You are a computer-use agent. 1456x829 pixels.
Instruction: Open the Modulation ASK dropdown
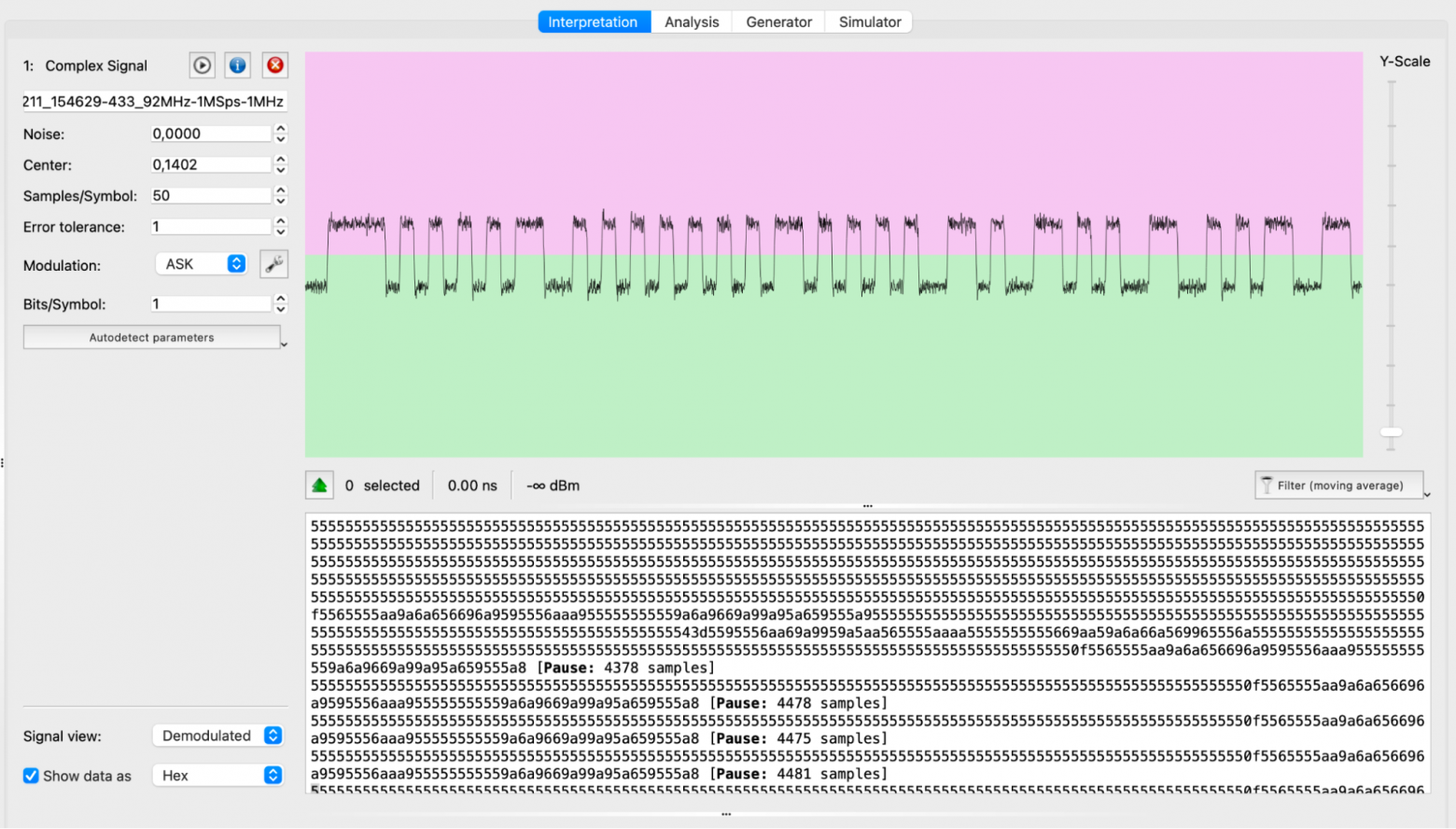coord(201,264)
